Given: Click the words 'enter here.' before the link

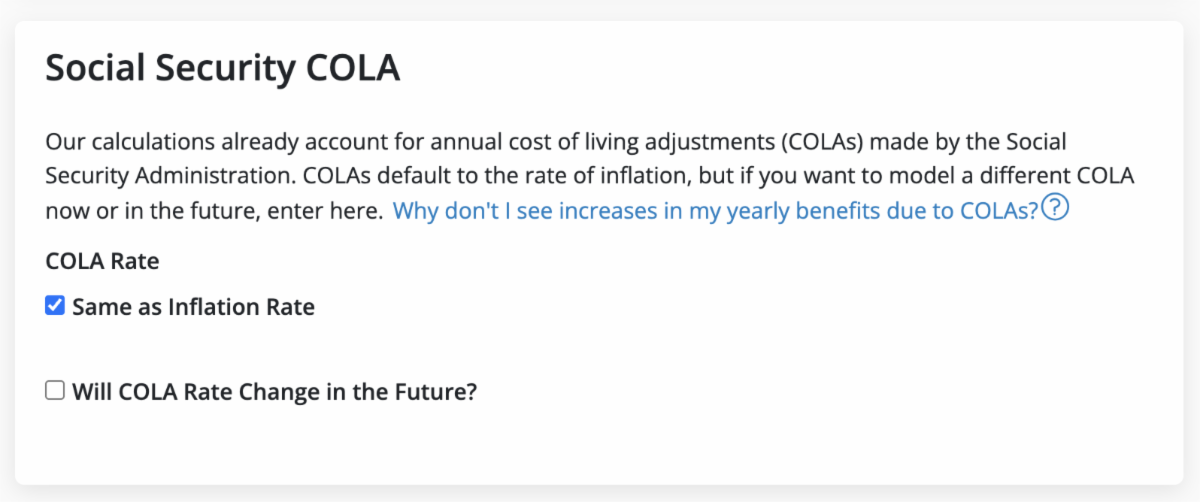Looking at the screenshot, I should coord(334,211).
